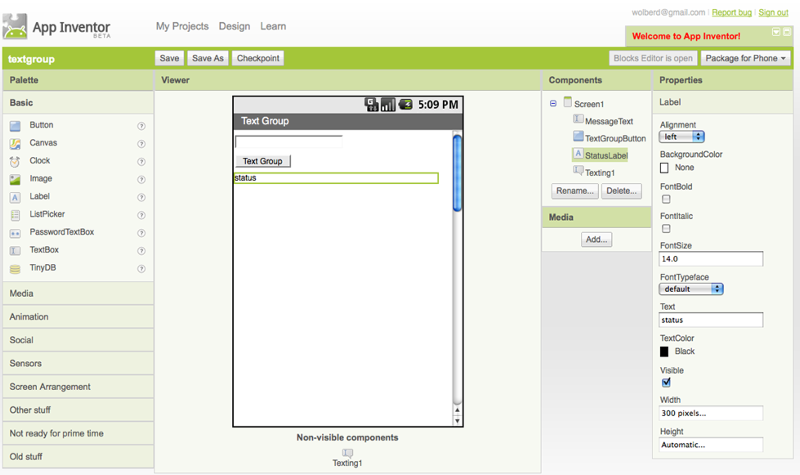This screenshot has width=800, height=475.
Task: Open the Design tab
Action: coord(234,26)
